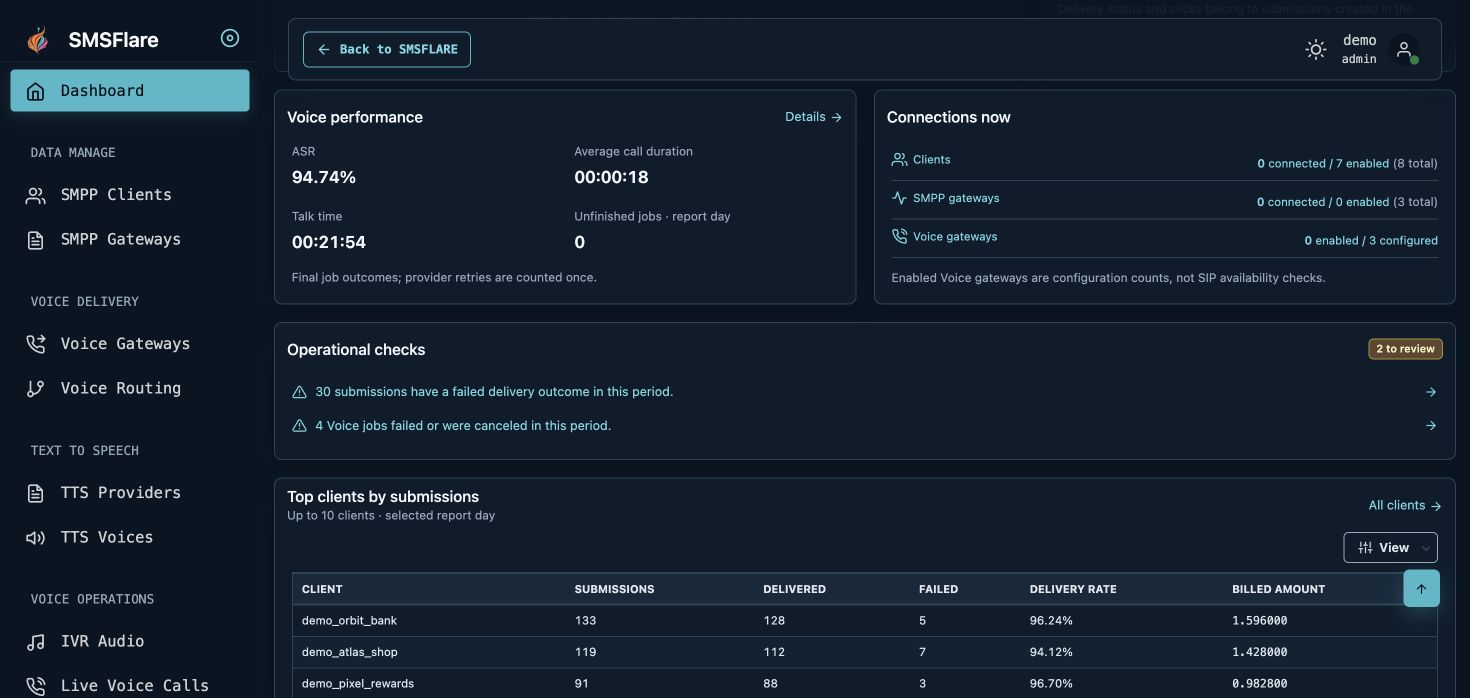Click the 2 to review badge

tap(1405, 349)
